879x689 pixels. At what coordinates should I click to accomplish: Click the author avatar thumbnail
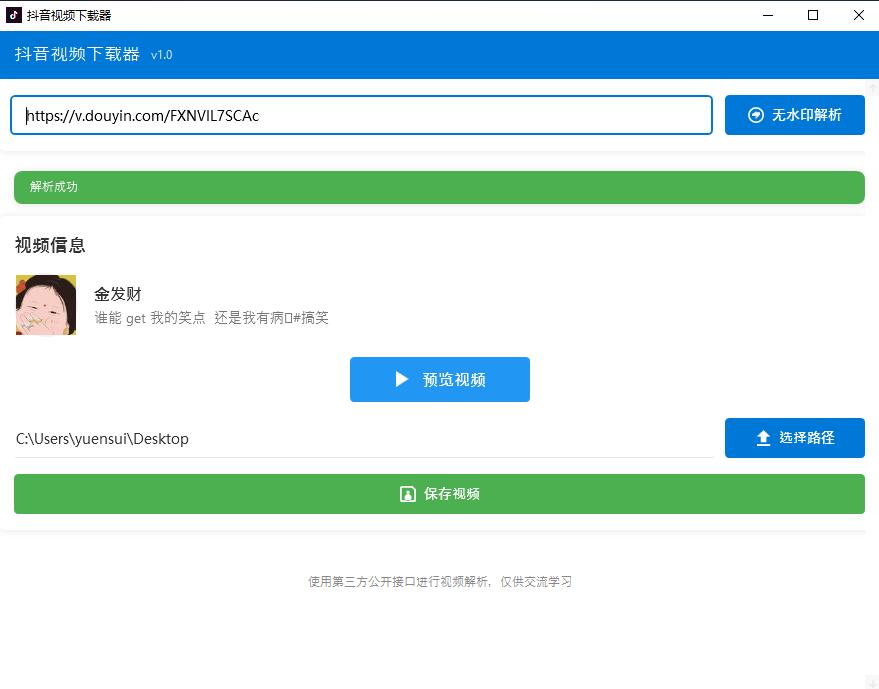point(46,305)
